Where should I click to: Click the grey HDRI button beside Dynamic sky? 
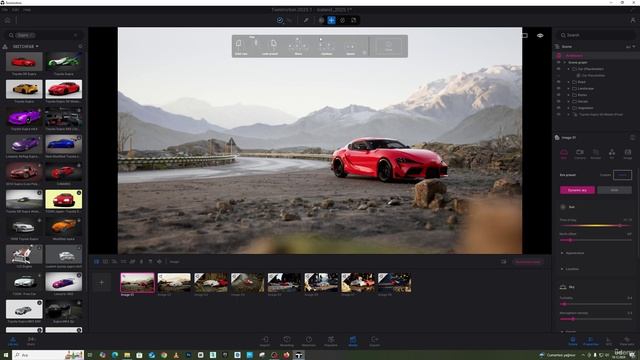tap(614, 190)
